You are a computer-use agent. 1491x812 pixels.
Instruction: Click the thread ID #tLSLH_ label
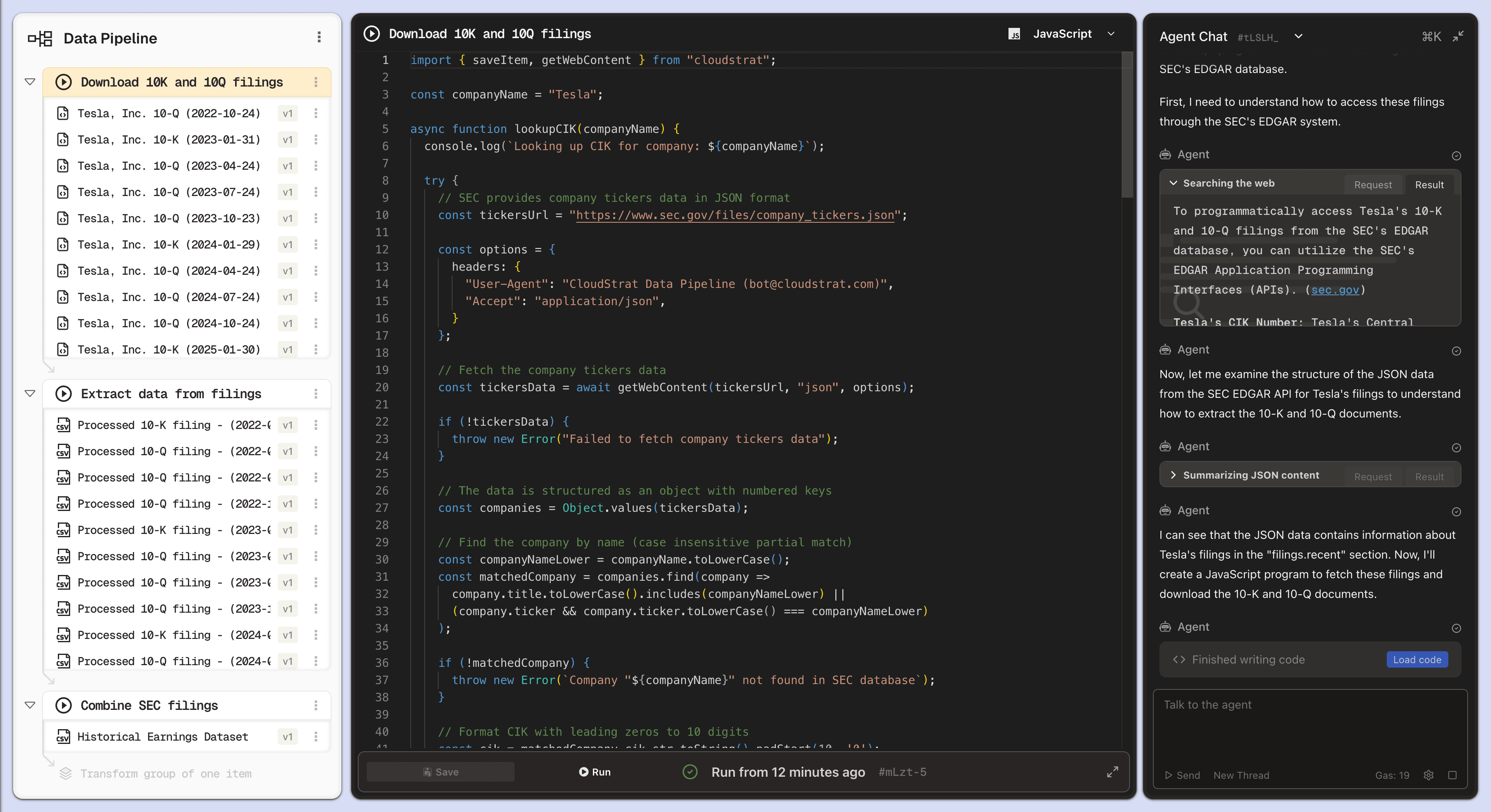tap(1257, 38)
